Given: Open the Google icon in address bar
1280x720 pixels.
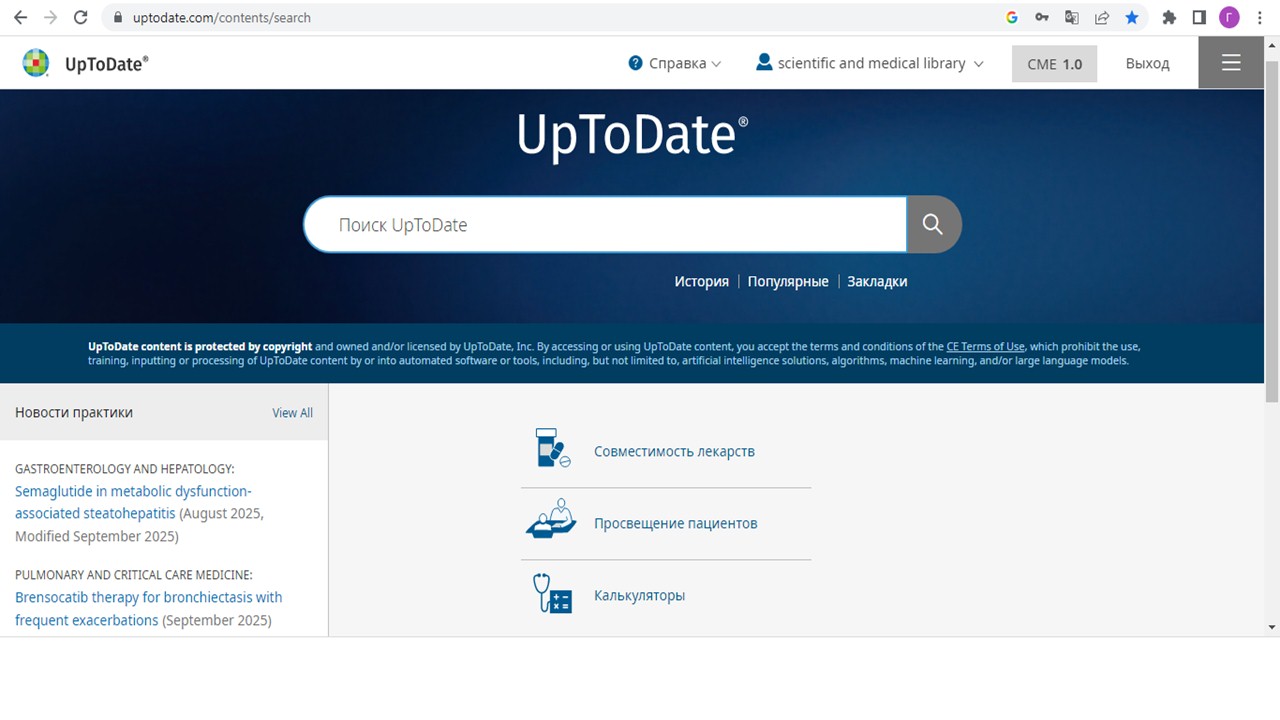Looking at the screenshot, I should (1012, 17).
